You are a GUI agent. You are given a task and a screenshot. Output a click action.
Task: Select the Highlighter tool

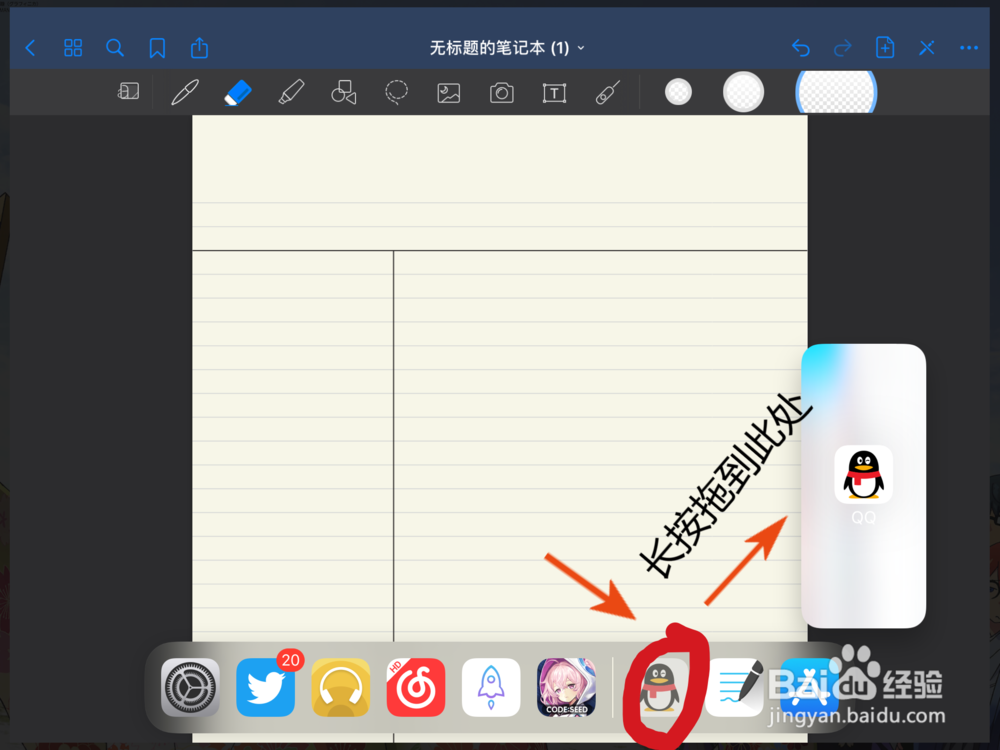point(291,92)
